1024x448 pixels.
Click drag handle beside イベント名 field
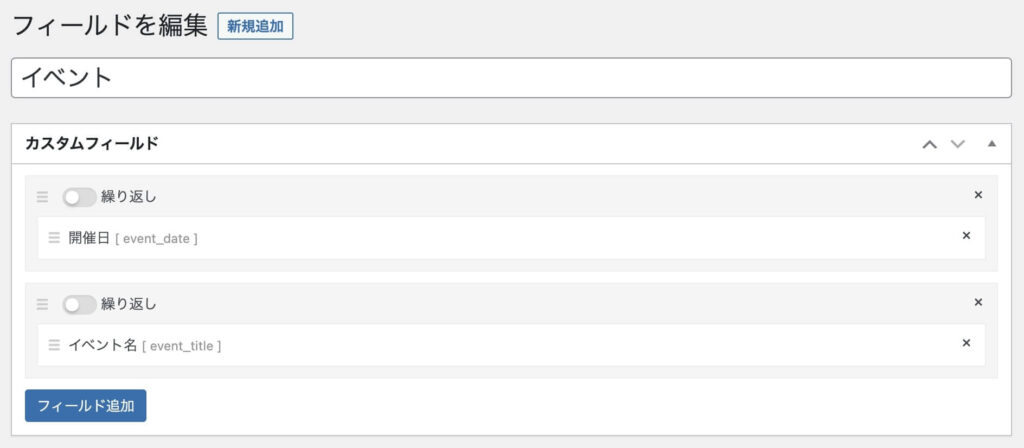coord(54,345)
